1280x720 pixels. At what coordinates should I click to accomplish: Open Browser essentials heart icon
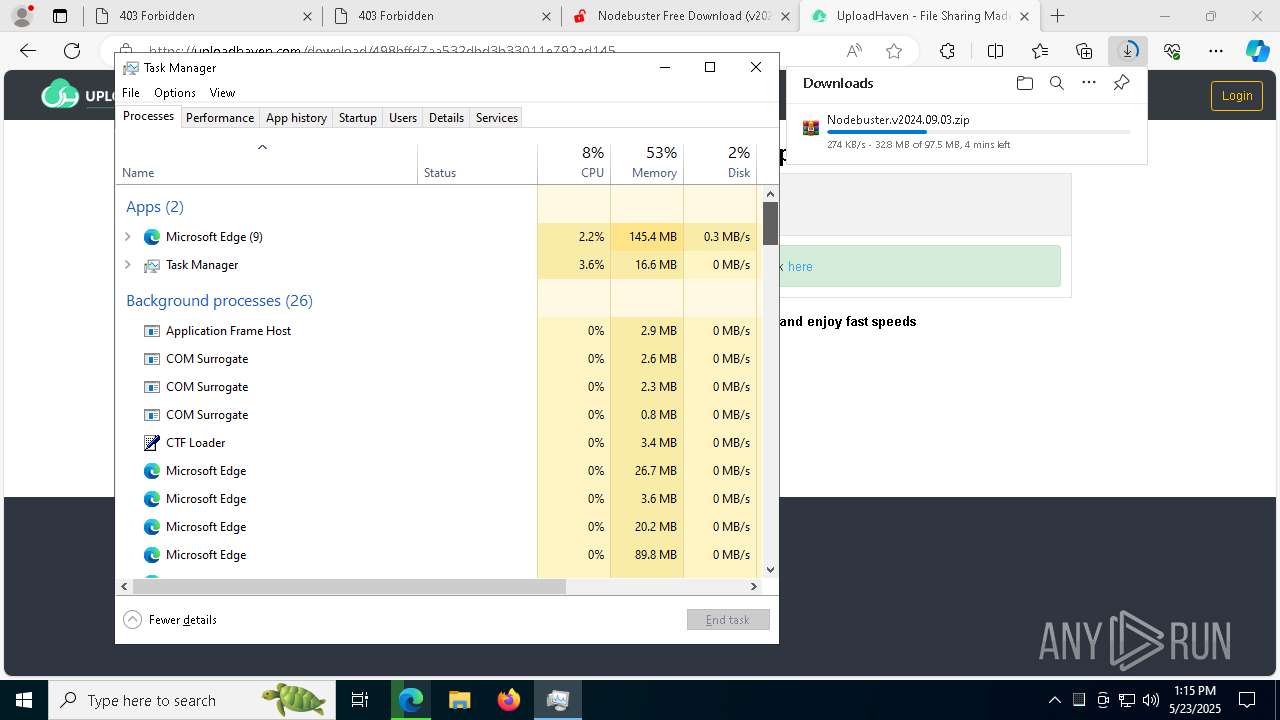1172,51
